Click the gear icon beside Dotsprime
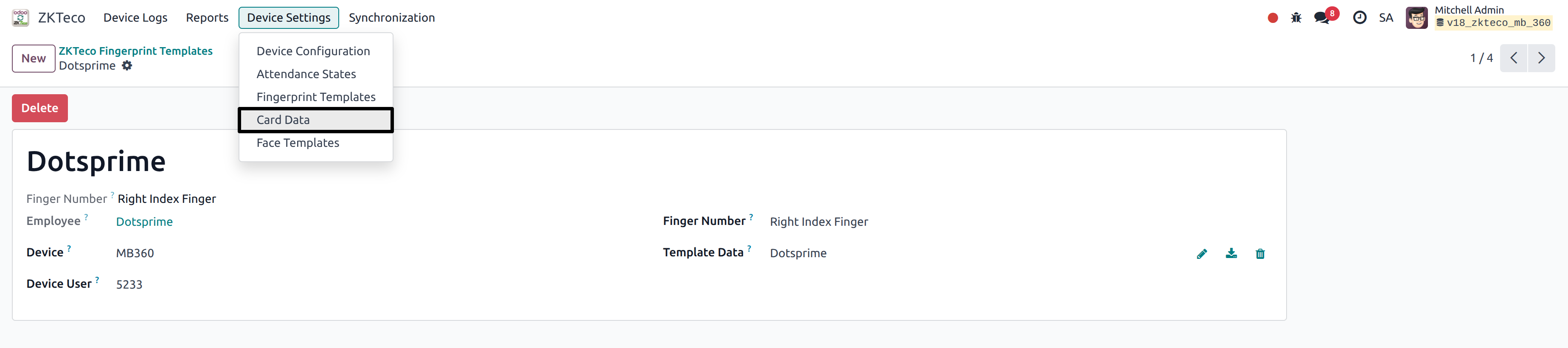Screen dimensions: 1568x348 tap(126, 66)
